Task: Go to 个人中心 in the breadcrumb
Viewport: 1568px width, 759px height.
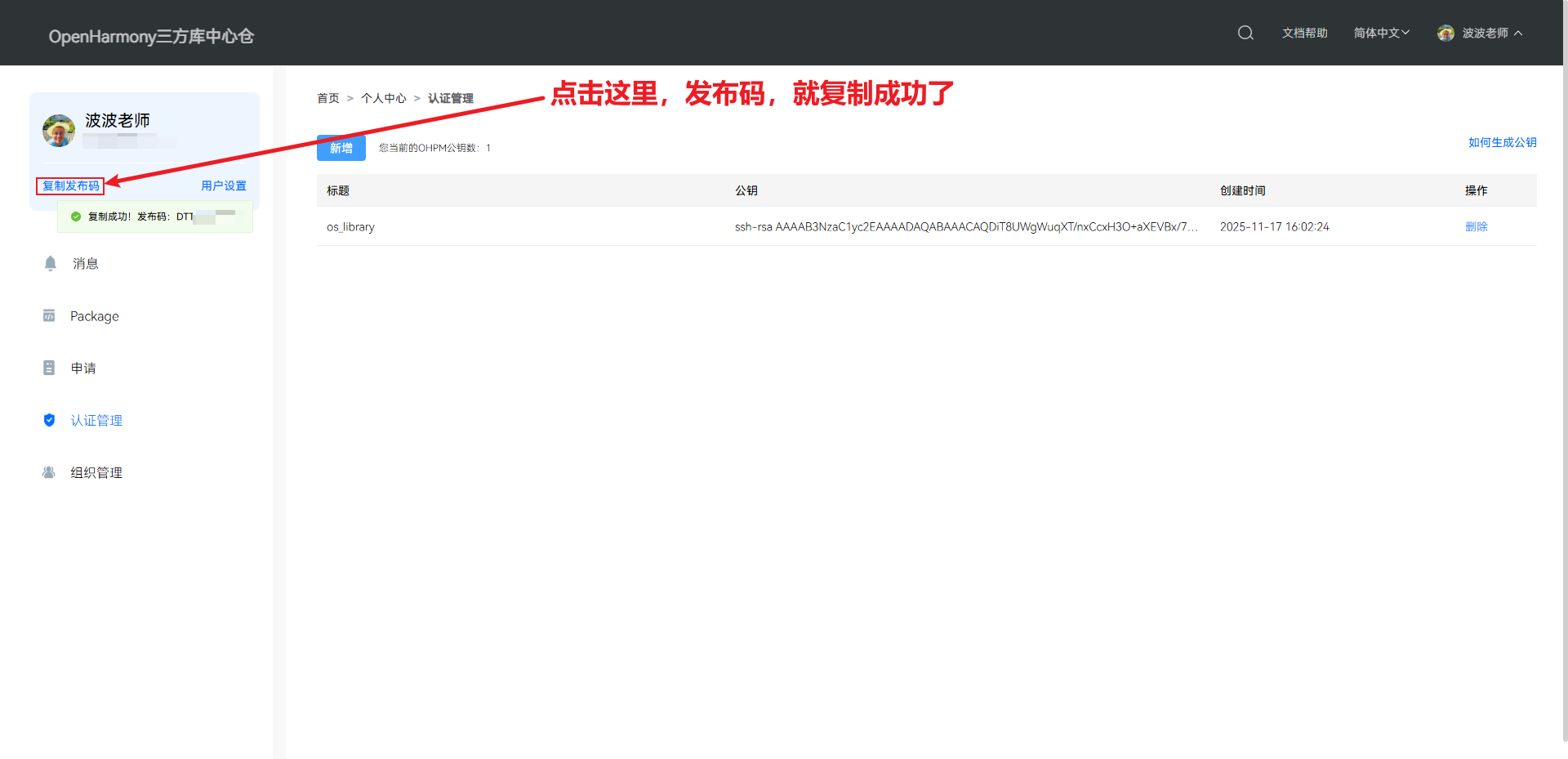Action: [384, 98]
